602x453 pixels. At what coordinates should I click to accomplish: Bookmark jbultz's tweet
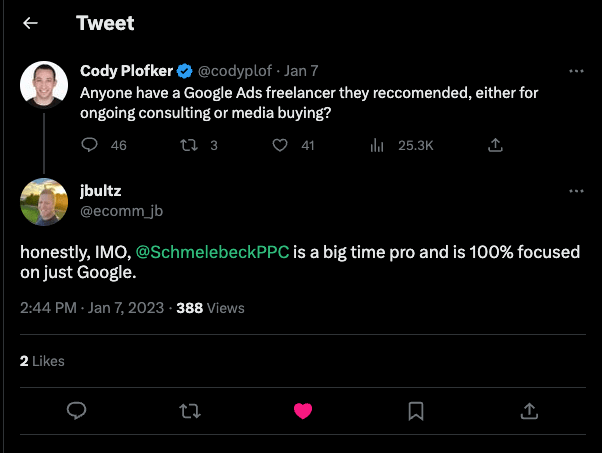pyautogui.click(x=416, y=411)
